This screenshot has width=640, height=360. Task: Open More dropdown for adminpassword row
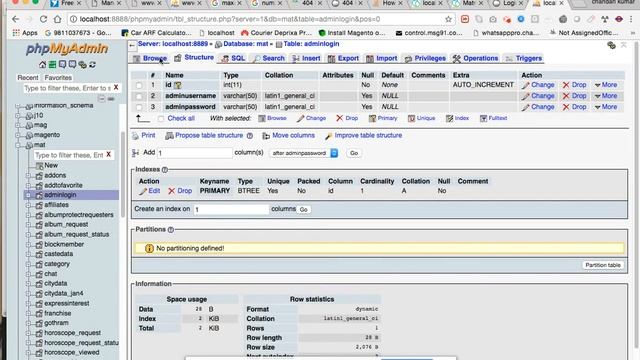(x=606, y=107)
